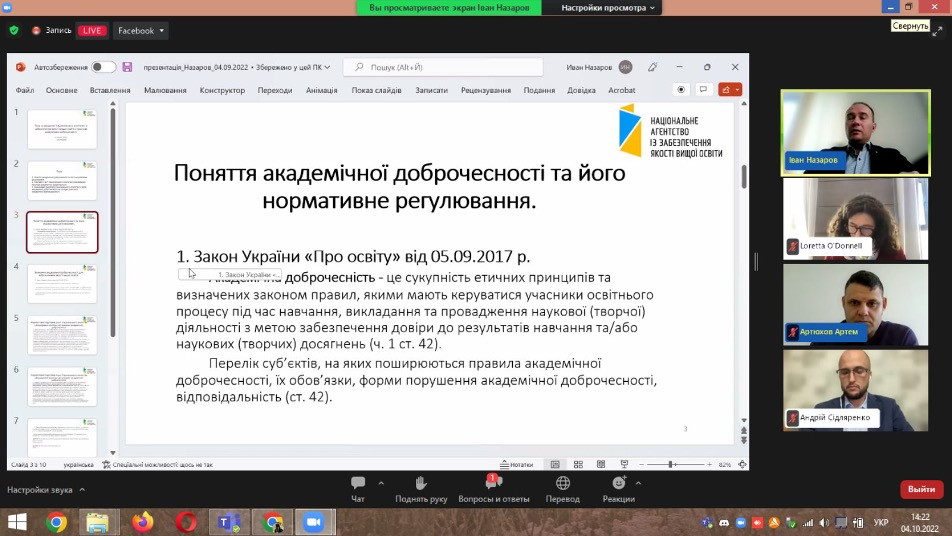Screen dimensions: 952x536
Task: Expand Настройки звука audio settings caret
Action: (x=82, y=489)
